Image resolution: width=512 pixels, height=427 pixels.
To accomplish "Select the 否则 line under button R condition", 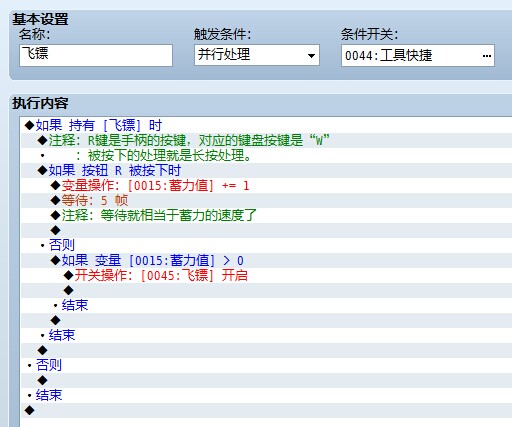I will point(267,245).
